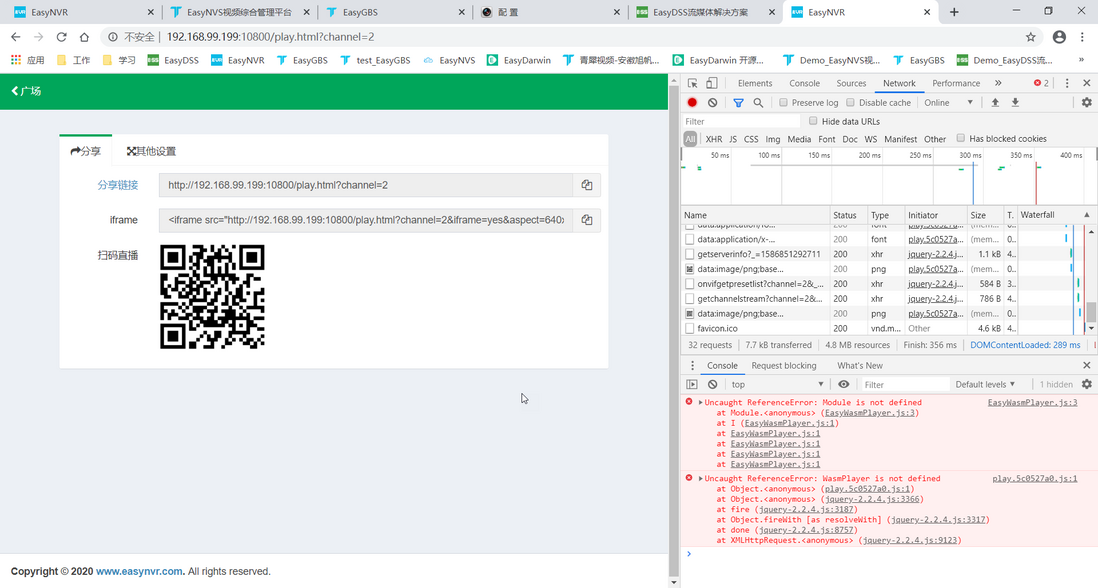The height and width of the screenshot is (588, 1098).
Task: Open the Console settings gear icon
Action: [1087, 384]
